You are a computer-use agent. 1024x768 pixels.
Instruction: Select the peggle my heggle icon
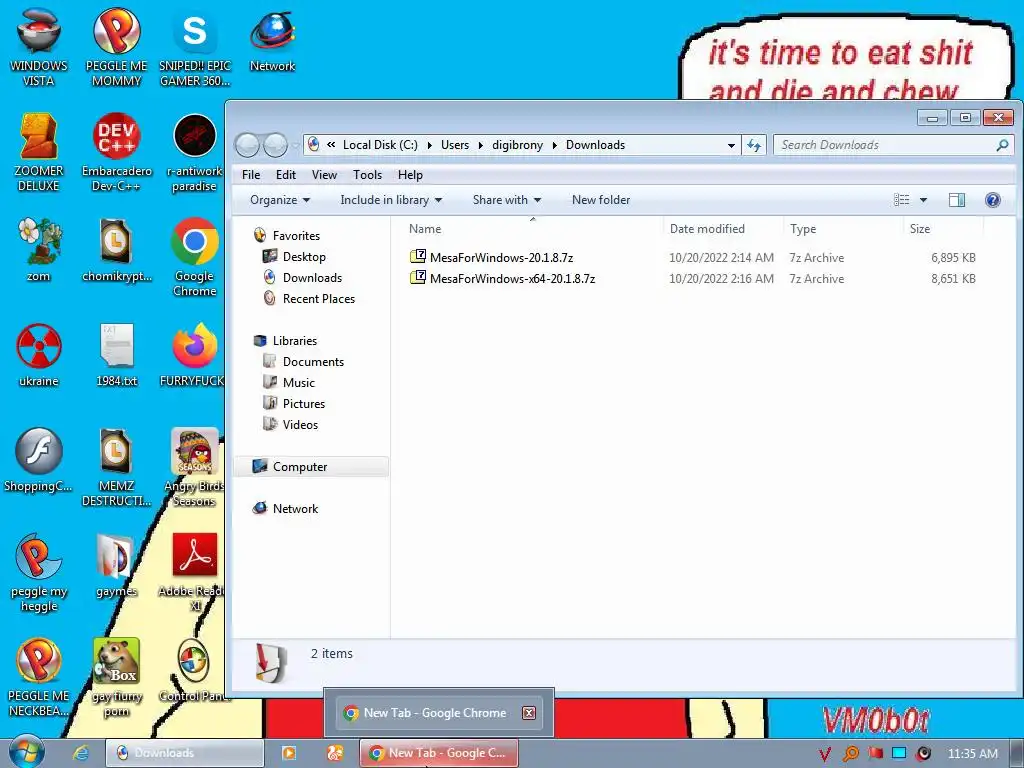(x=39, y=573)
